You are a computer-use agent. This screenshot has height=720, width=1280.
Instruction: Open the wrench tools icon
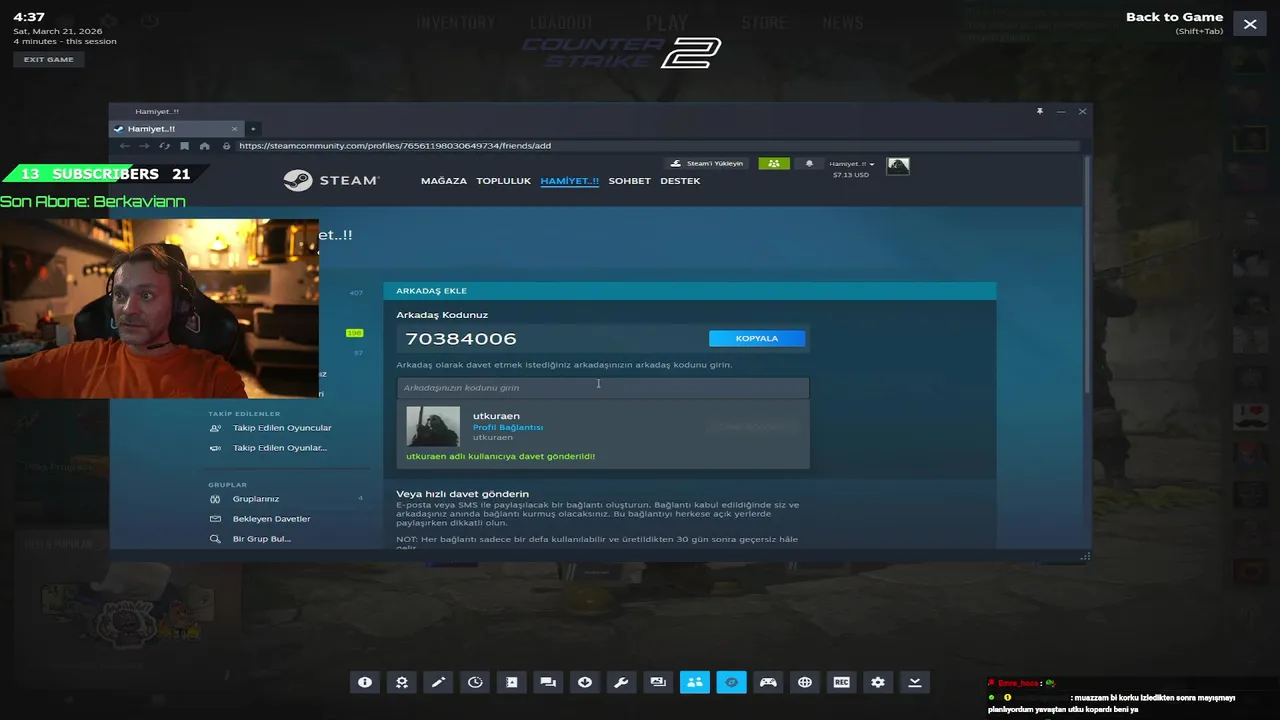coord(621,682)
